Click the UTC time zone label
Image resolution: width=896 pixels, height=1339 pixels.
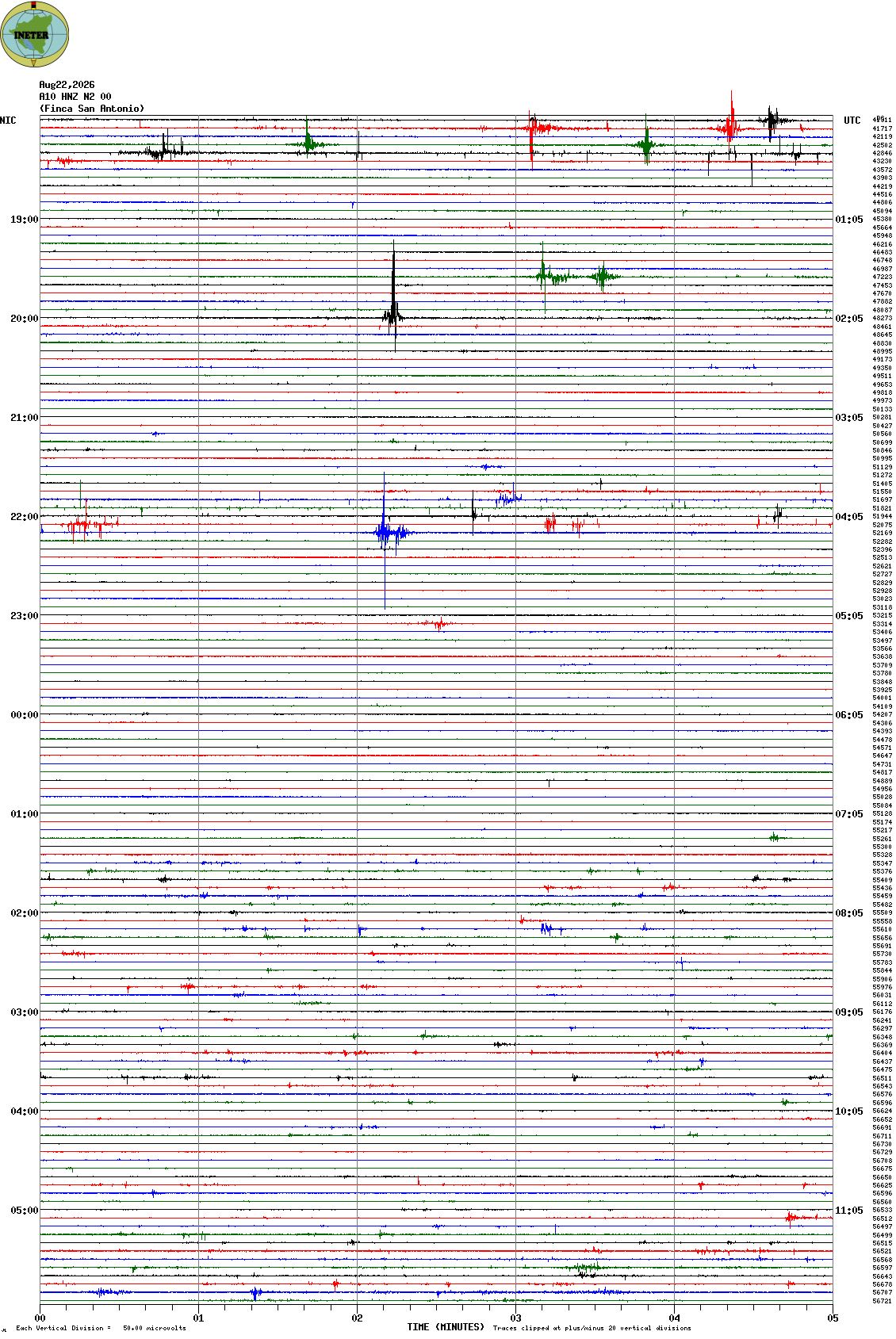point(852,121)
